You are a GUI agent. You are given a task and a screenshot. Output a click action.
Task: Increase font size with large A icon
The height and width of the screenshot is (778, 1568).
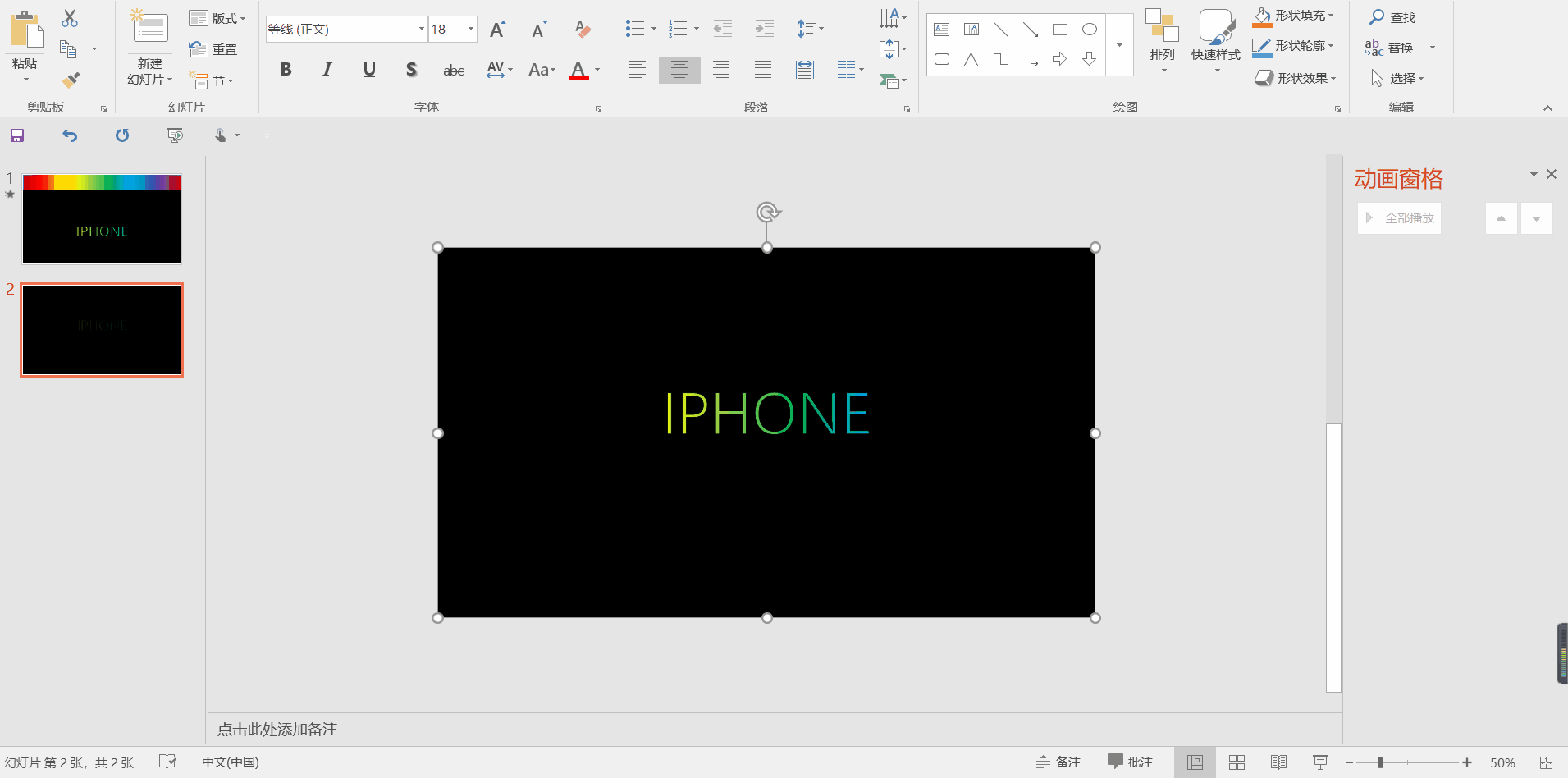497,30
